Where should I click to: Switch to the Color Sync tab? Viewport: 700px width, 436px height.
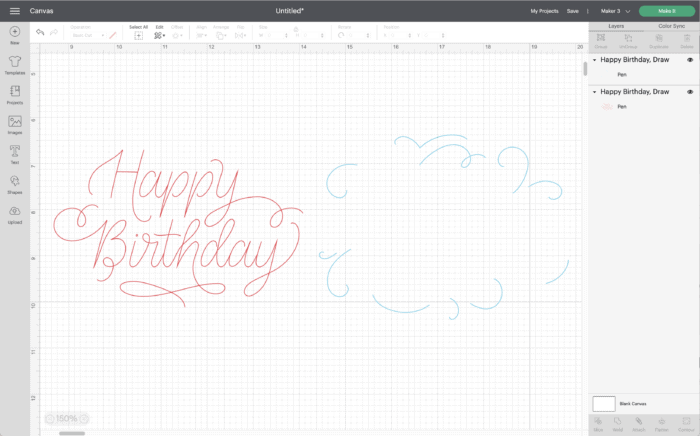pos(671,25)
